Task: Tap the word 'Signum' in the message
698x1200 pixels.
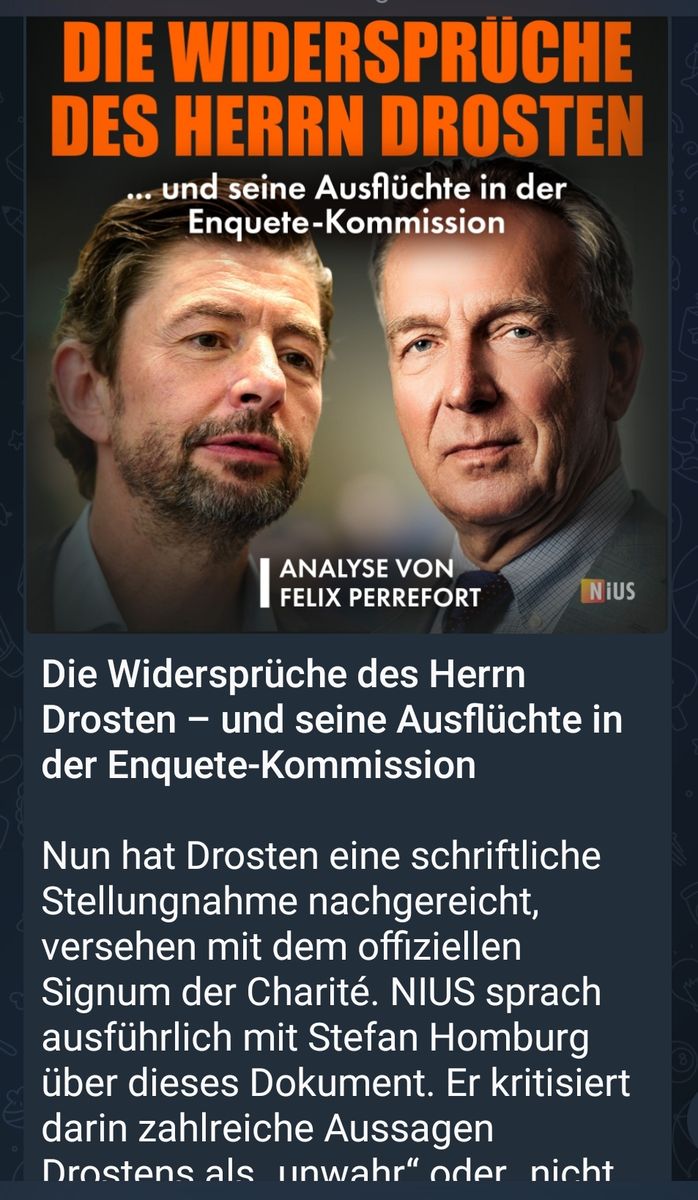Action: [x=110, y=993]
